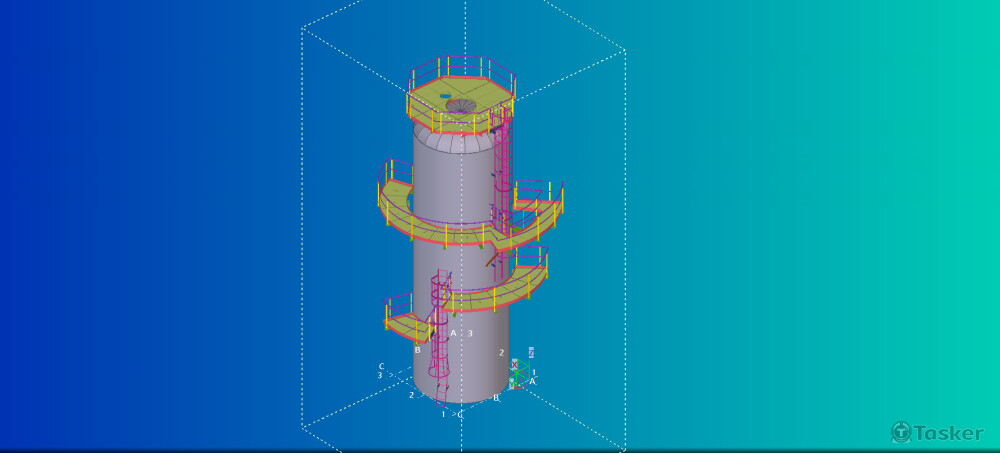Select the upper caged ladder
Screen dimensions: 1000x453
pyautogui.click(x=502, y=170)
